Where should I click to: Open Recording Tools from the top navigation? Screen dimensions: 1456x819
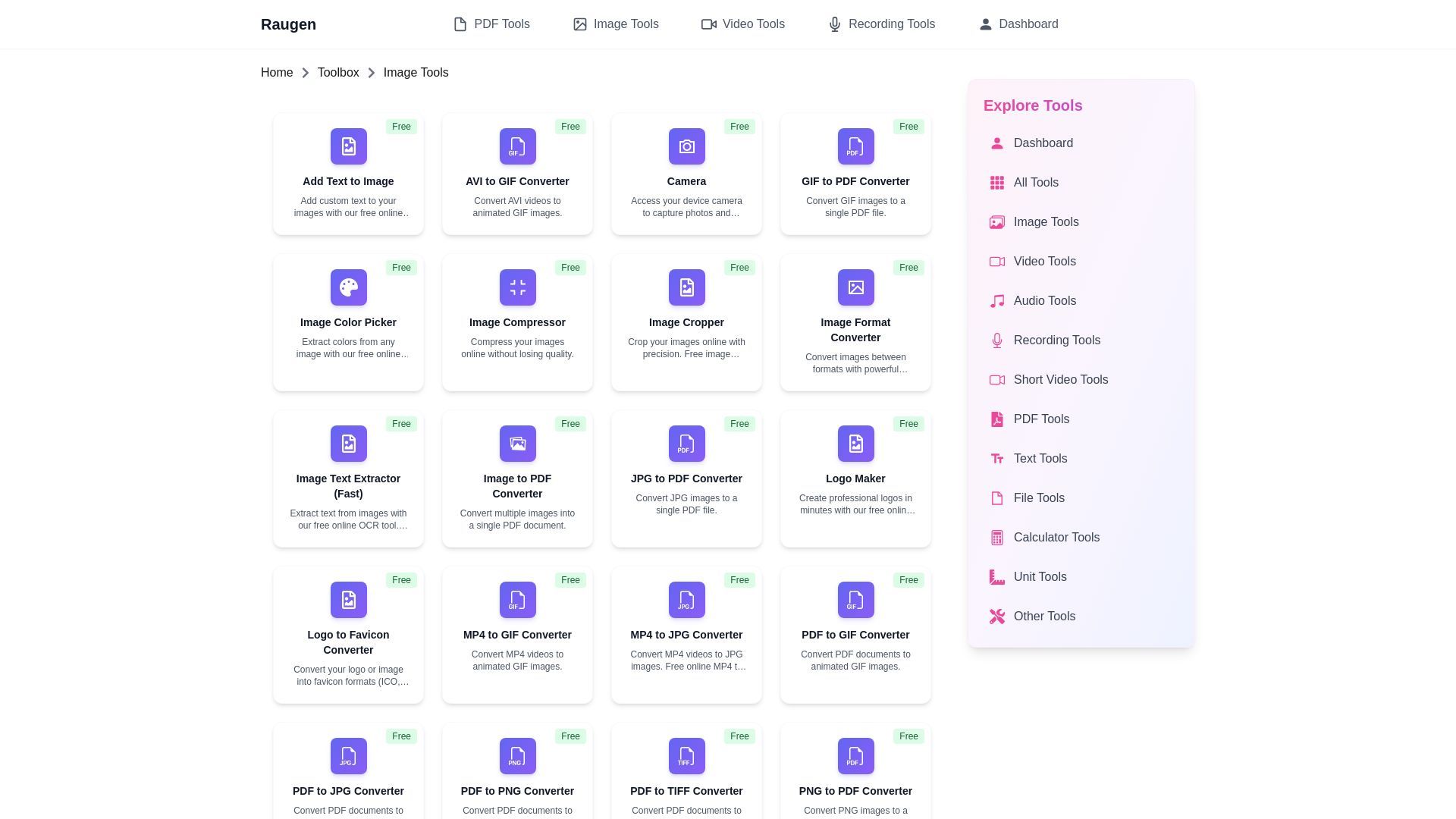point(881,24)
